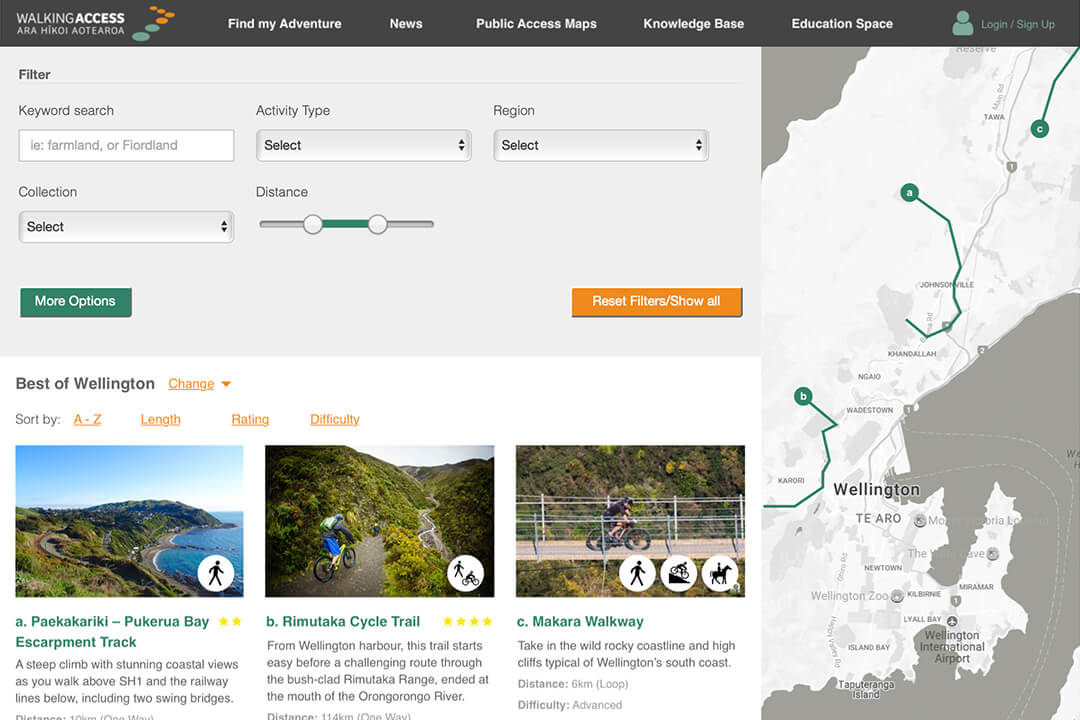Click the Change collection link
The width and height of the screenshot is (1080, 720).
pyautogui.click(x=191, y=384)
